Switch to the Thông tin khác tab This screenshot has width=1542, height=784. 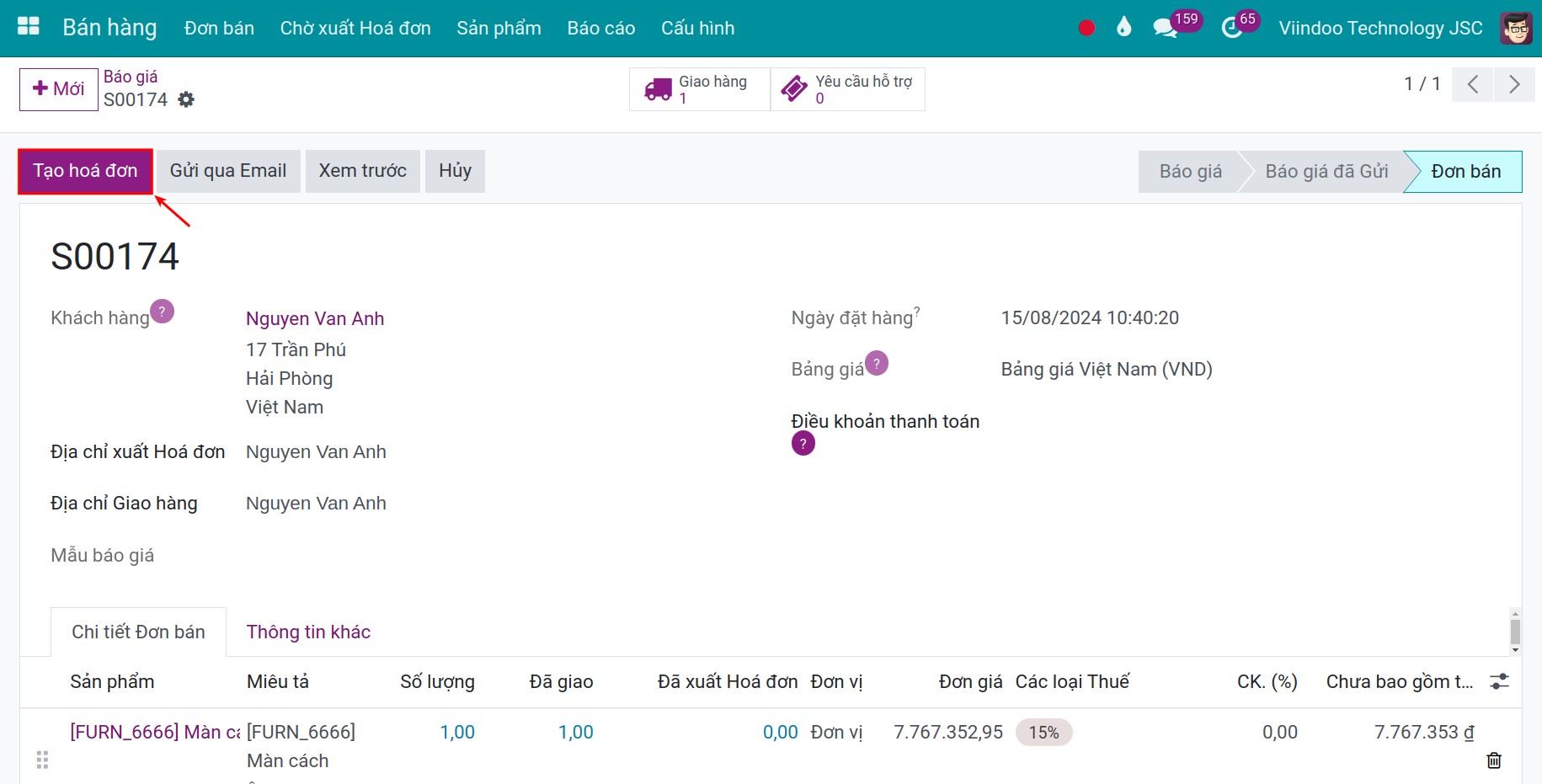pyautogui.click(x=308, y=632)
